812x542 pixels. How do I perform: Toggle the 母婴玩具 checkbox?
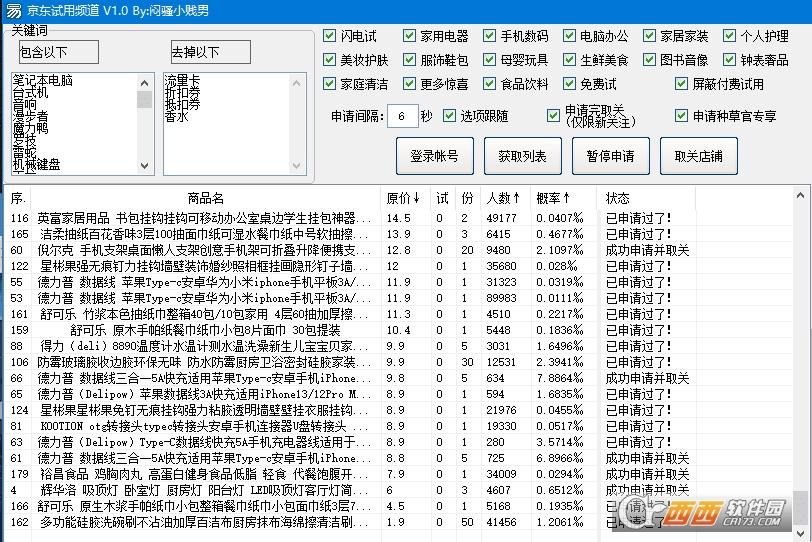[x=489, y=60]
